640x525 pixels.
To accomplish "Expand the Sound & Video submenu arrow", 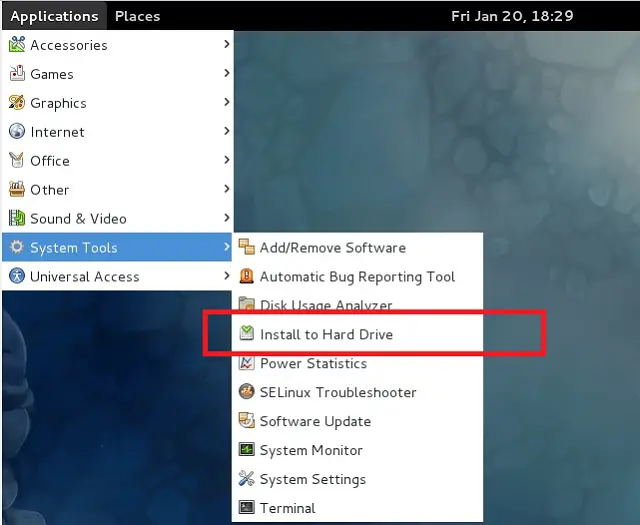I will click(x=227, y=218).
